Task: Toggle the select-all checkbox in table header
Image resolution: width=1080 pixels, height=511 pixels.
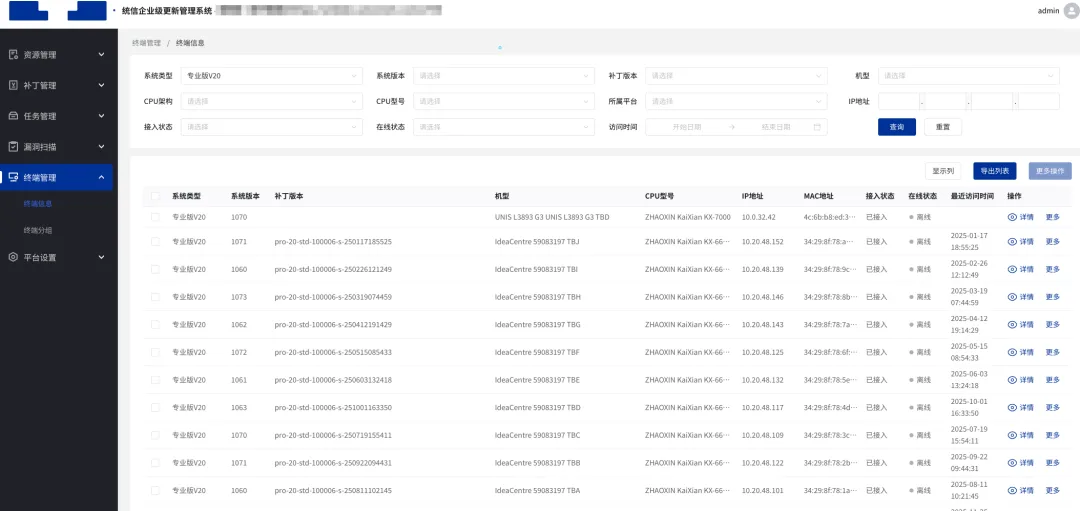Action: (x=155, y=196)
